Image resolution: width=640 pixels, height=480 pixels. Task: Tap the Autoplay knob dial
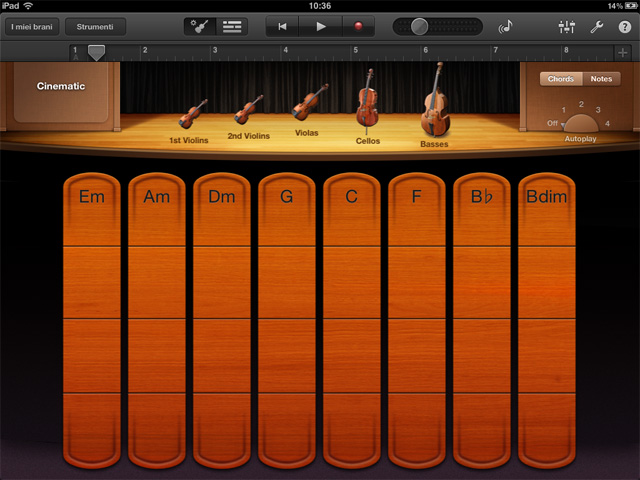pos(580,123)
